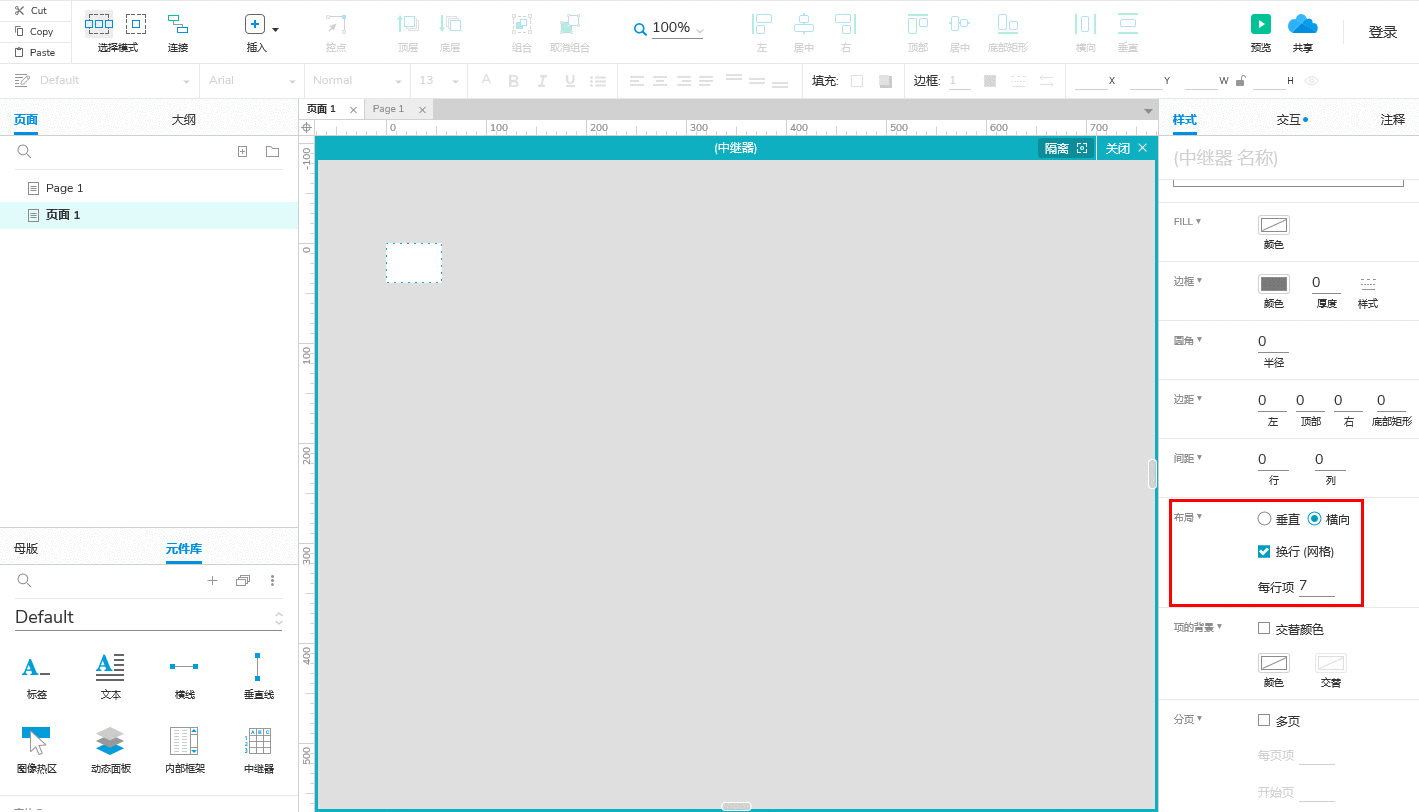The height and width of the screenshot is (812, 1419).
Task: Select the 中继器 repeater widget
Action: [259, 751]
